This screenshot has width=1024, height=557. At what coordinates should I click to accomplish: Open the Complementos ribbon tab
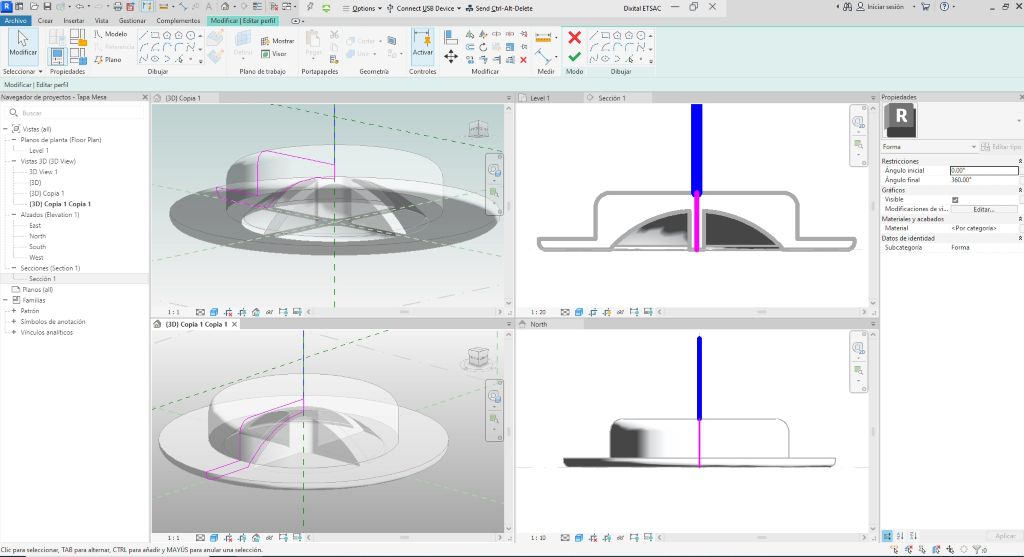coord(178,21)
